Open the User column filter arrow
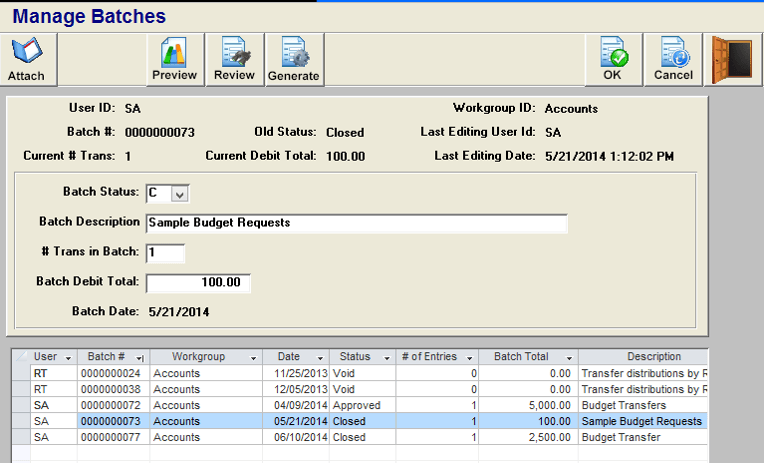This screenshot has width=764, height=463. click(68, 358)
